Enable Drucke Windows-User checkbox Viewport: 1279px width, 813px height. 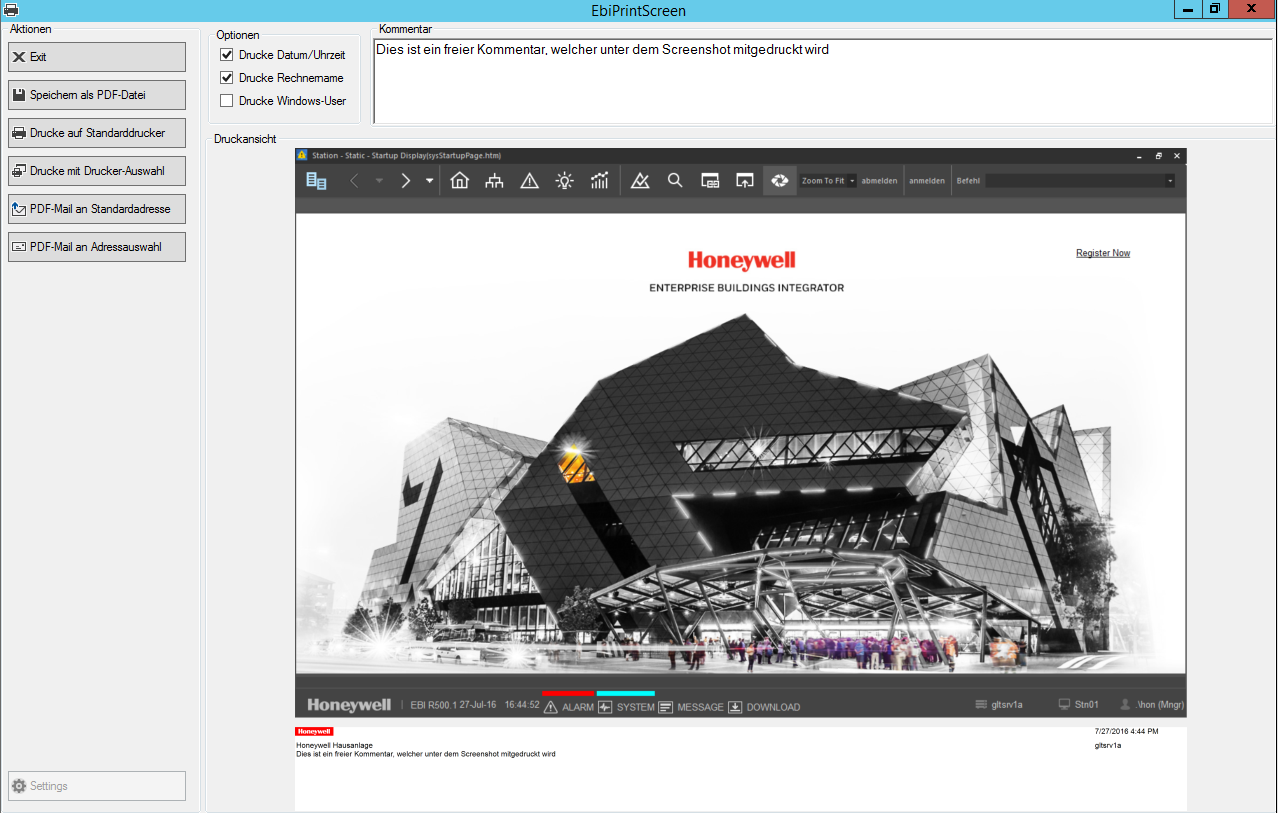226,101
